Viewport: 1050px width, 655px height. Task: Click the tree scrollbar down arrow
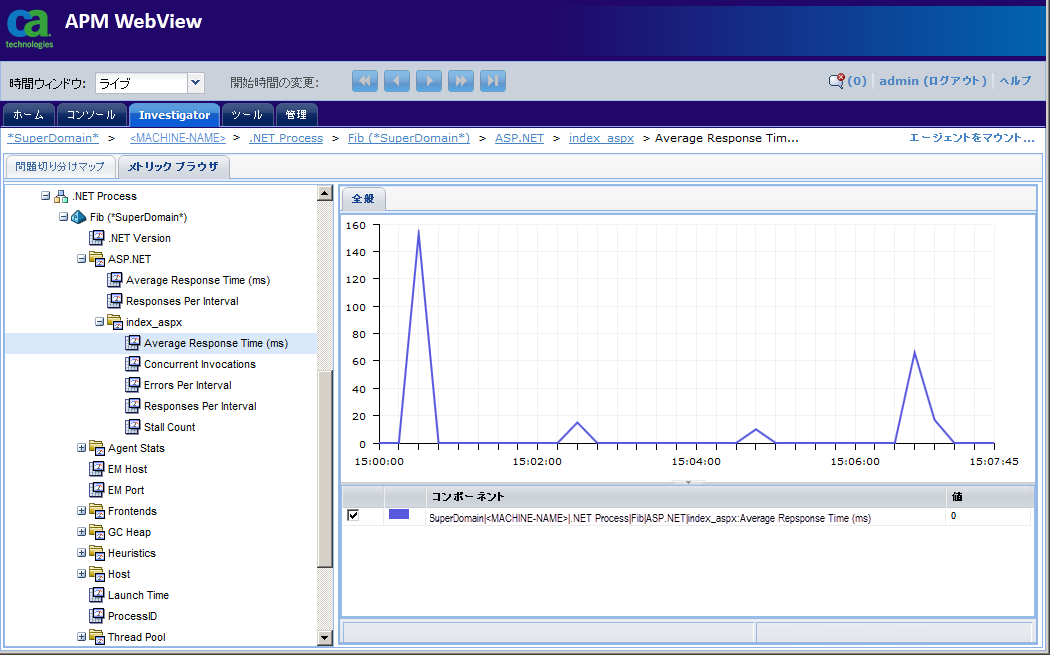tap(324, 637)
